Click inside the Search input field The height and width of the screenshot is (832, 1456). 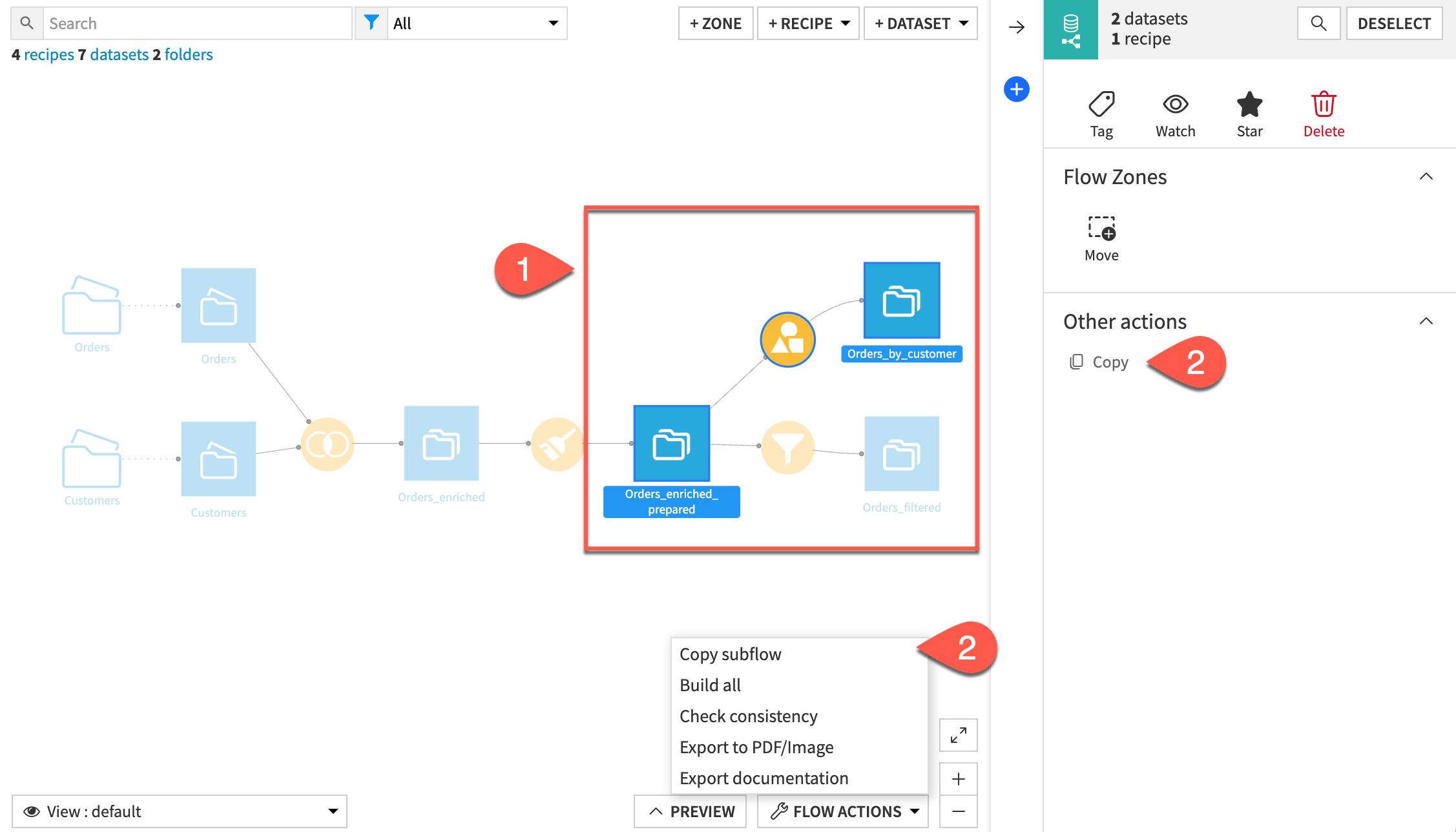coord(194,23)
